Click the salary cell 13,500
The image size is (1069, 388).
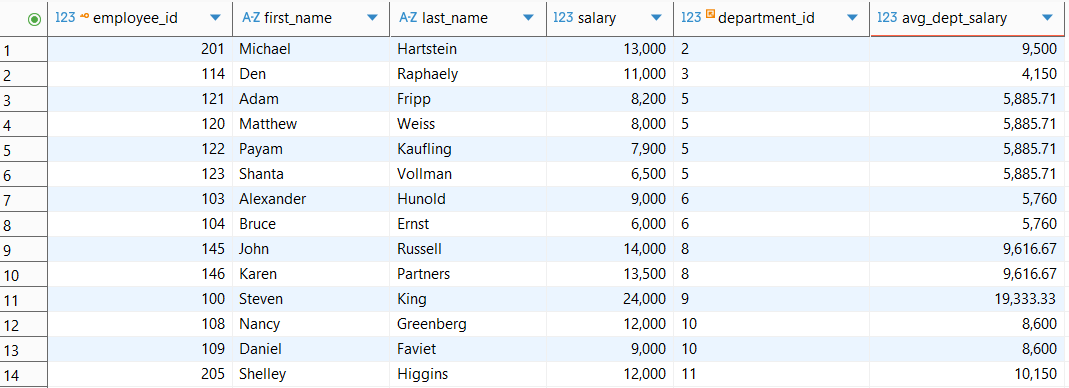(x=610, y=274)
